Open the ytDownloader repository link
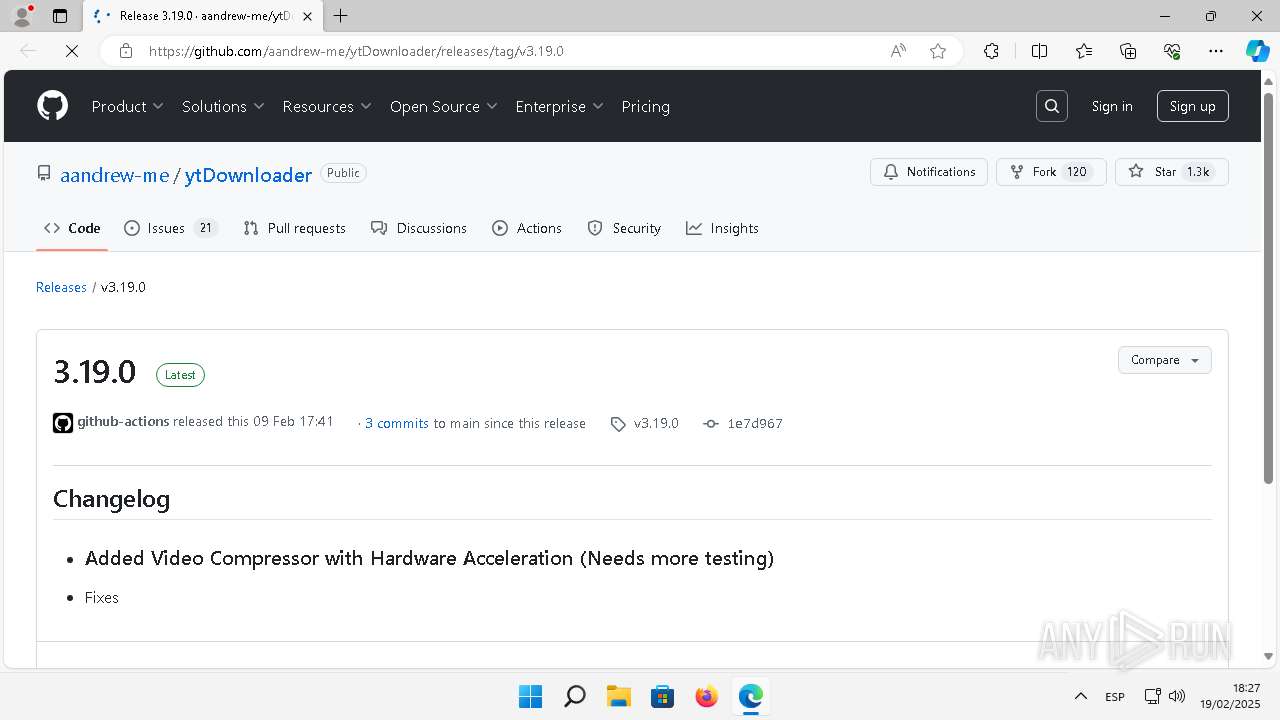This screenshot has width=1280, height=720. tap(248, 175)
